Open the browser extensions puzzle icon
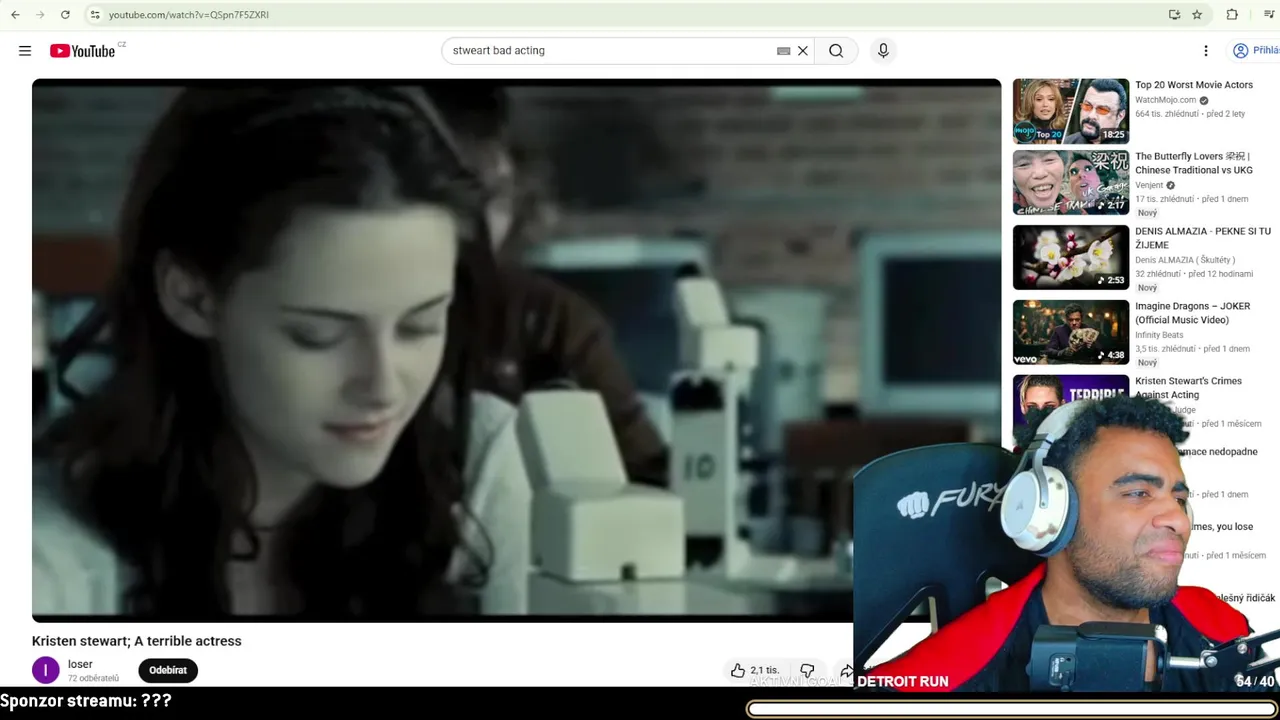1280x720 pixels. (x=1232, y=15)
